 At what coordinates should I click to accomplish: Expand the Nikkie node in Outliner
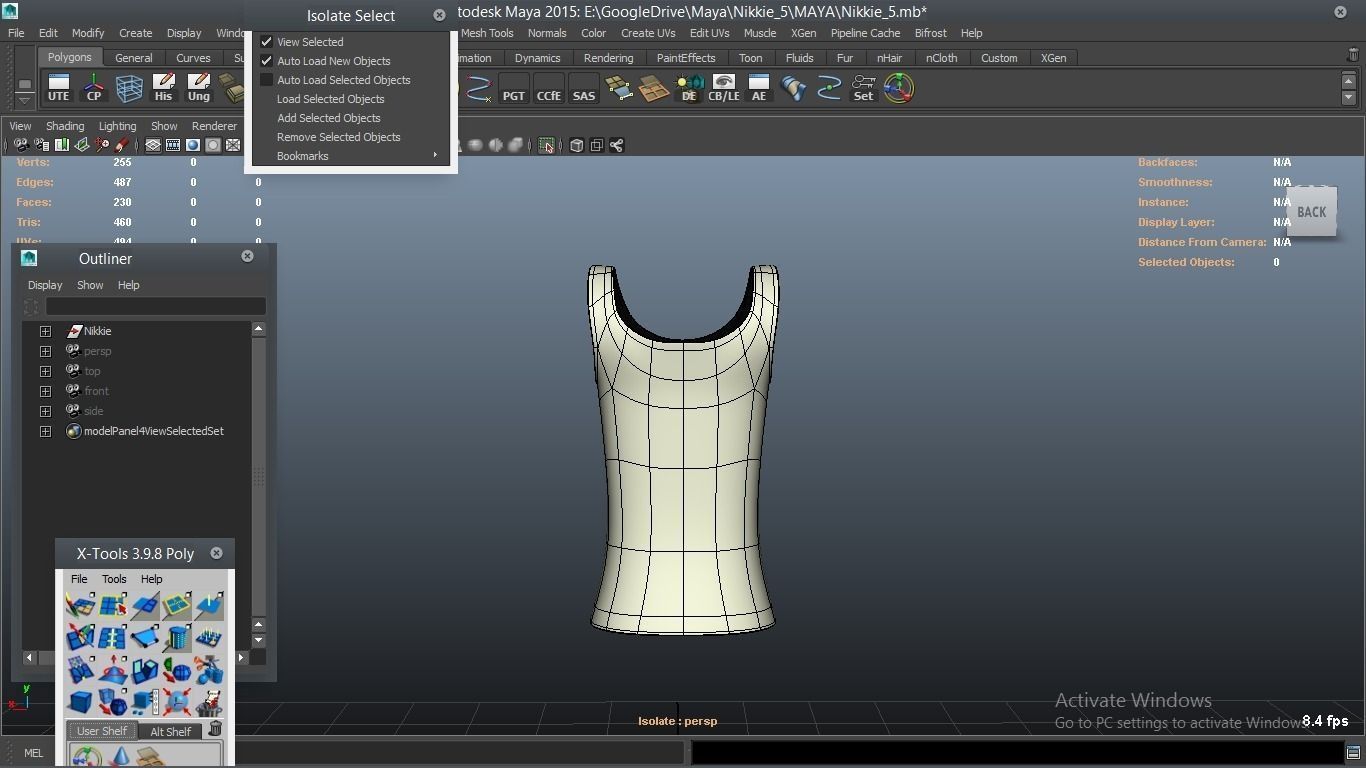(x=45, y=331)
